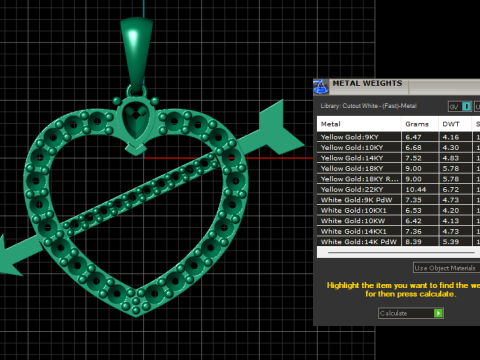Click the 6.47 grams value
Screen dimensions: 480x360
tap(413, 137)
